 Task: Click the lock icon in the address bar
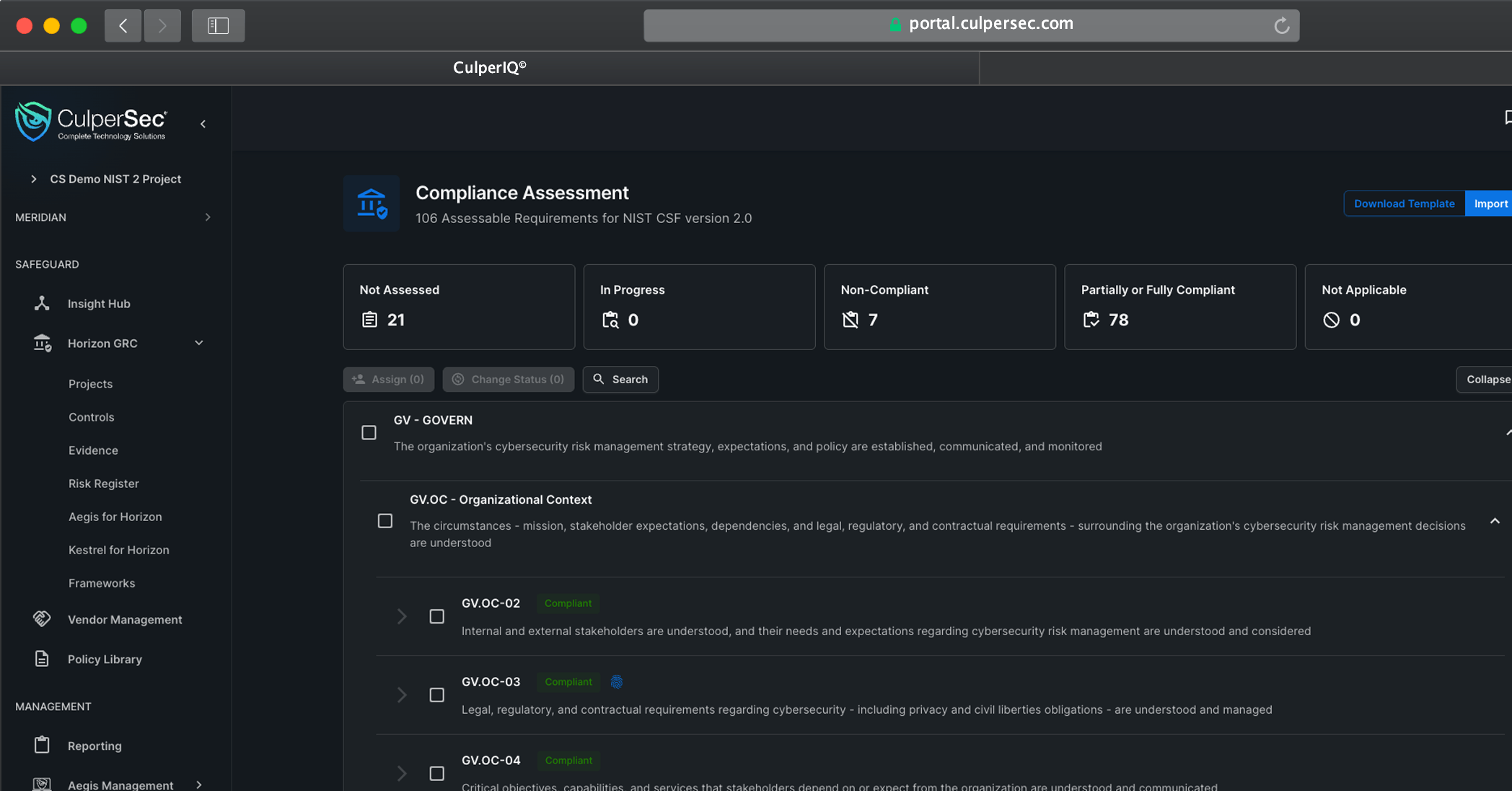[x=895, y=25]
